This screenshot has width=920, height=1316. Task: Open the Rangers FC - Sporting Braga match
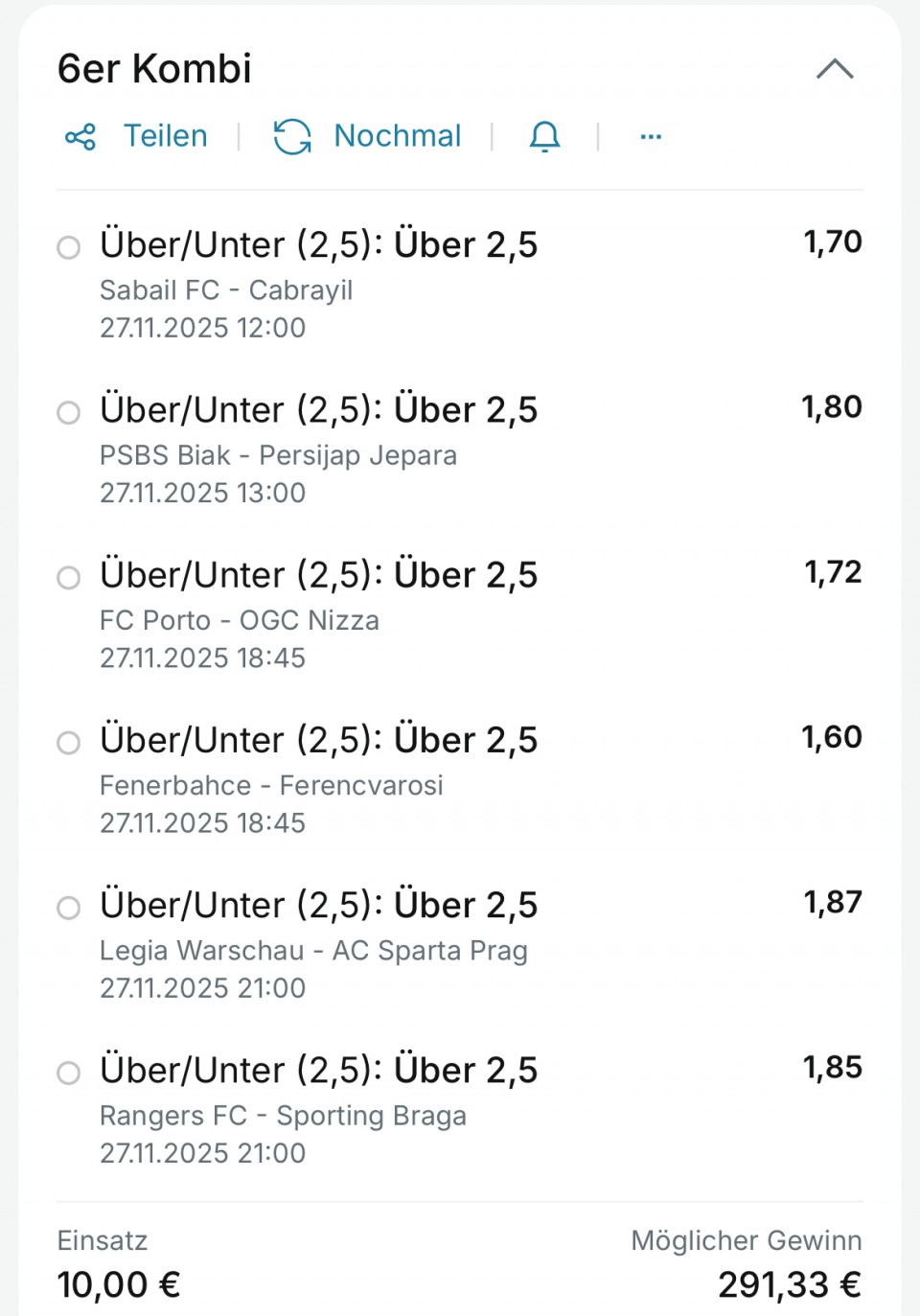pos(283,1116)
